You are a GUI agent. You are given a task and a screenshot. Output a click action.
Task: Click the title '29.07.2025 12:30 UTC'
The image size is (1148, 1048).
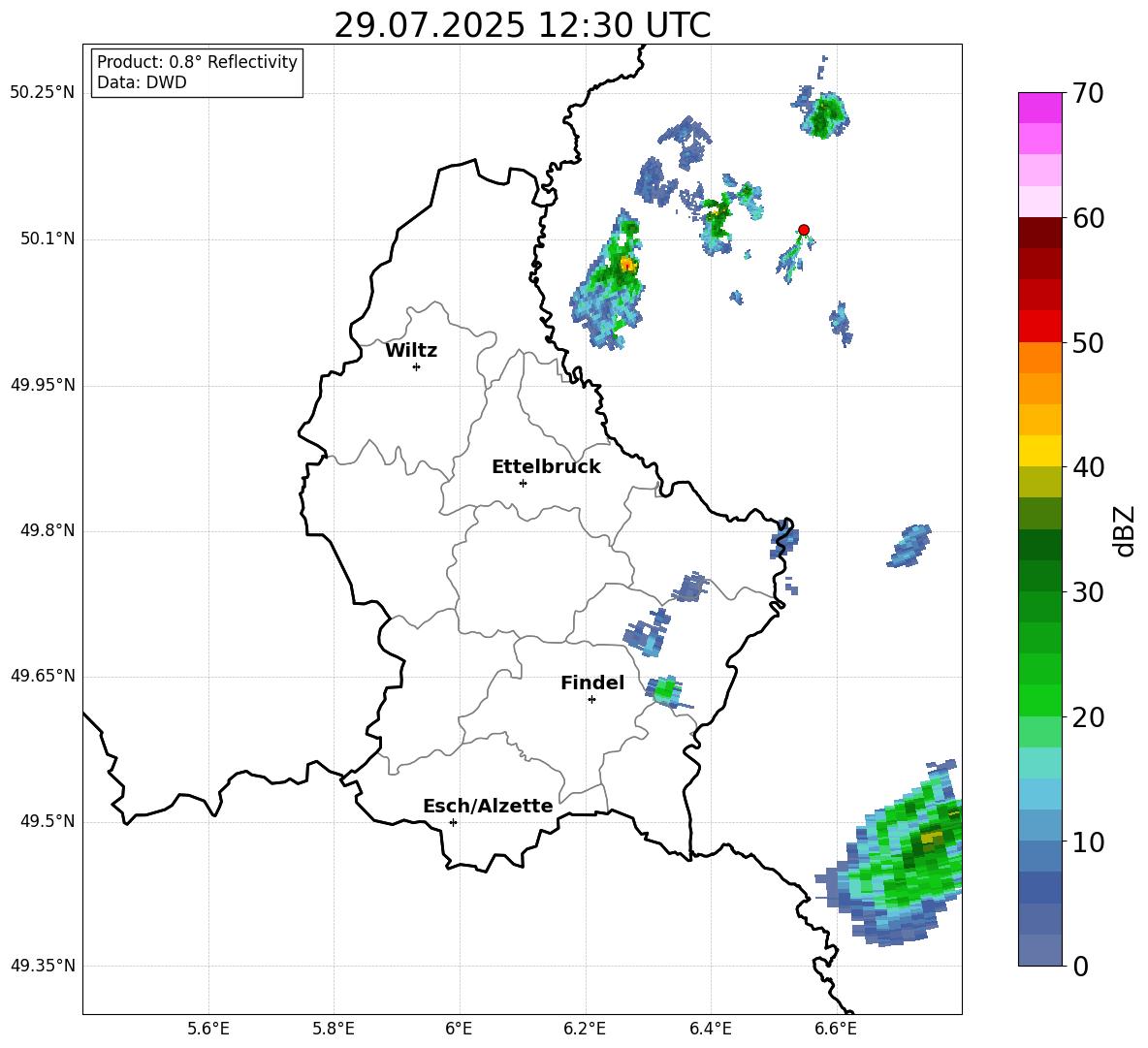pos(522,25)
